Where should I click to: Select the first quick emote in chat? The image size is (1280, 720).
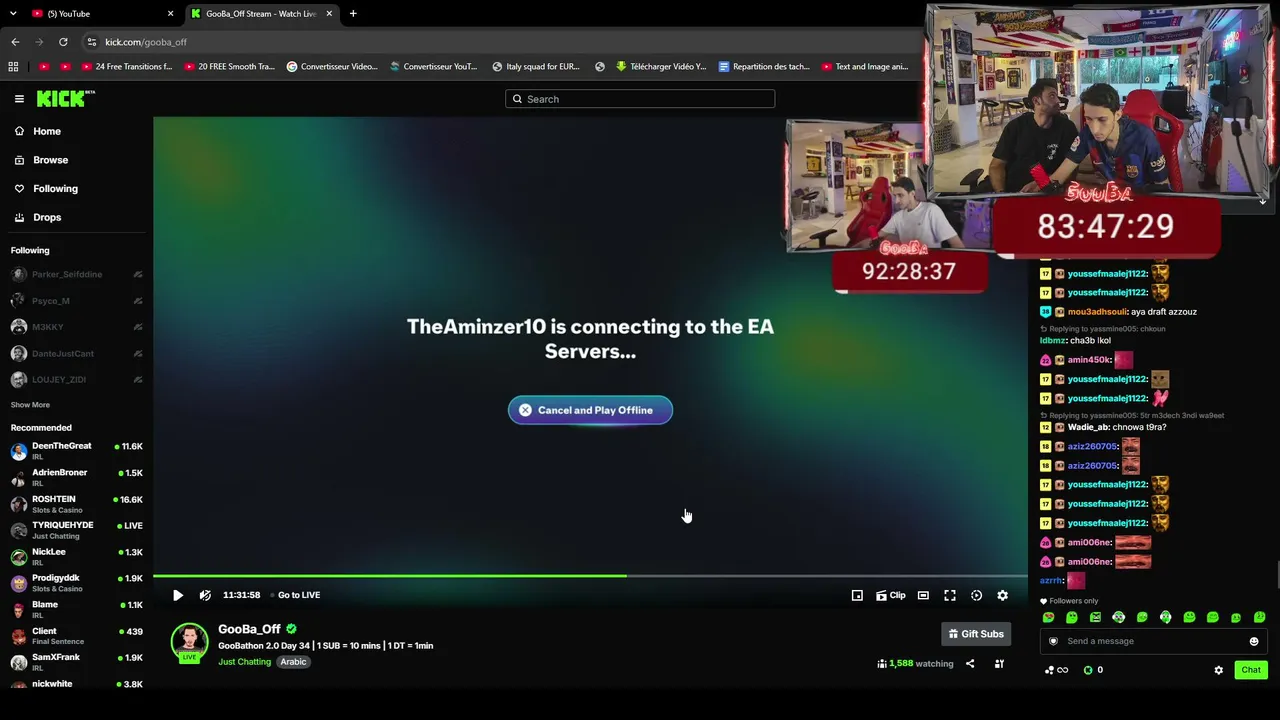click(x=1048, y=618)
